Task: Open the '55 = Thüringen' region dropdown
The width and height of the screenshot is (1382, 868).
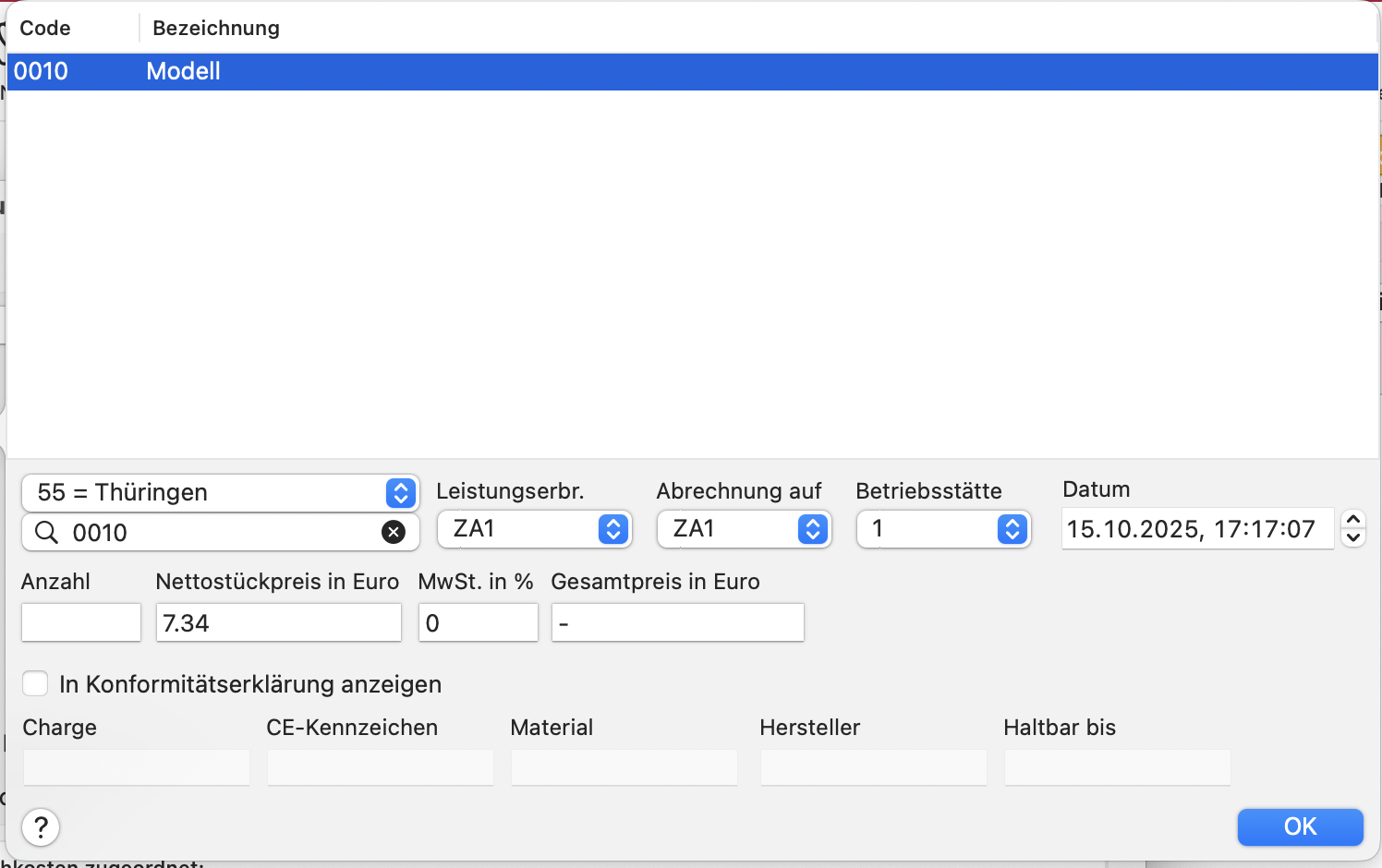Action: tap(220, 493)
